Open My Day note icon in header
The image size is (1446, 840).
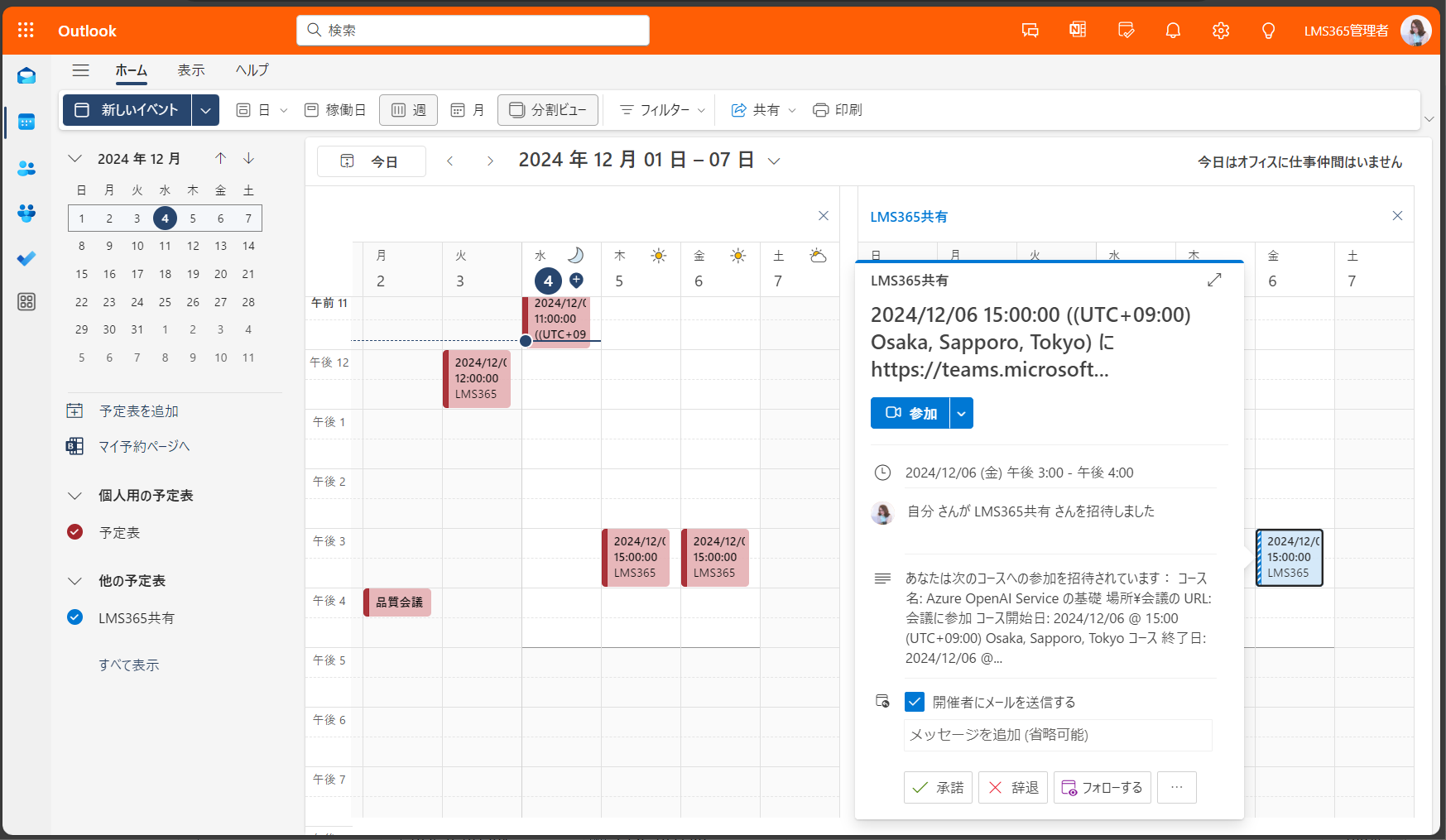[x=1126, y=31]
